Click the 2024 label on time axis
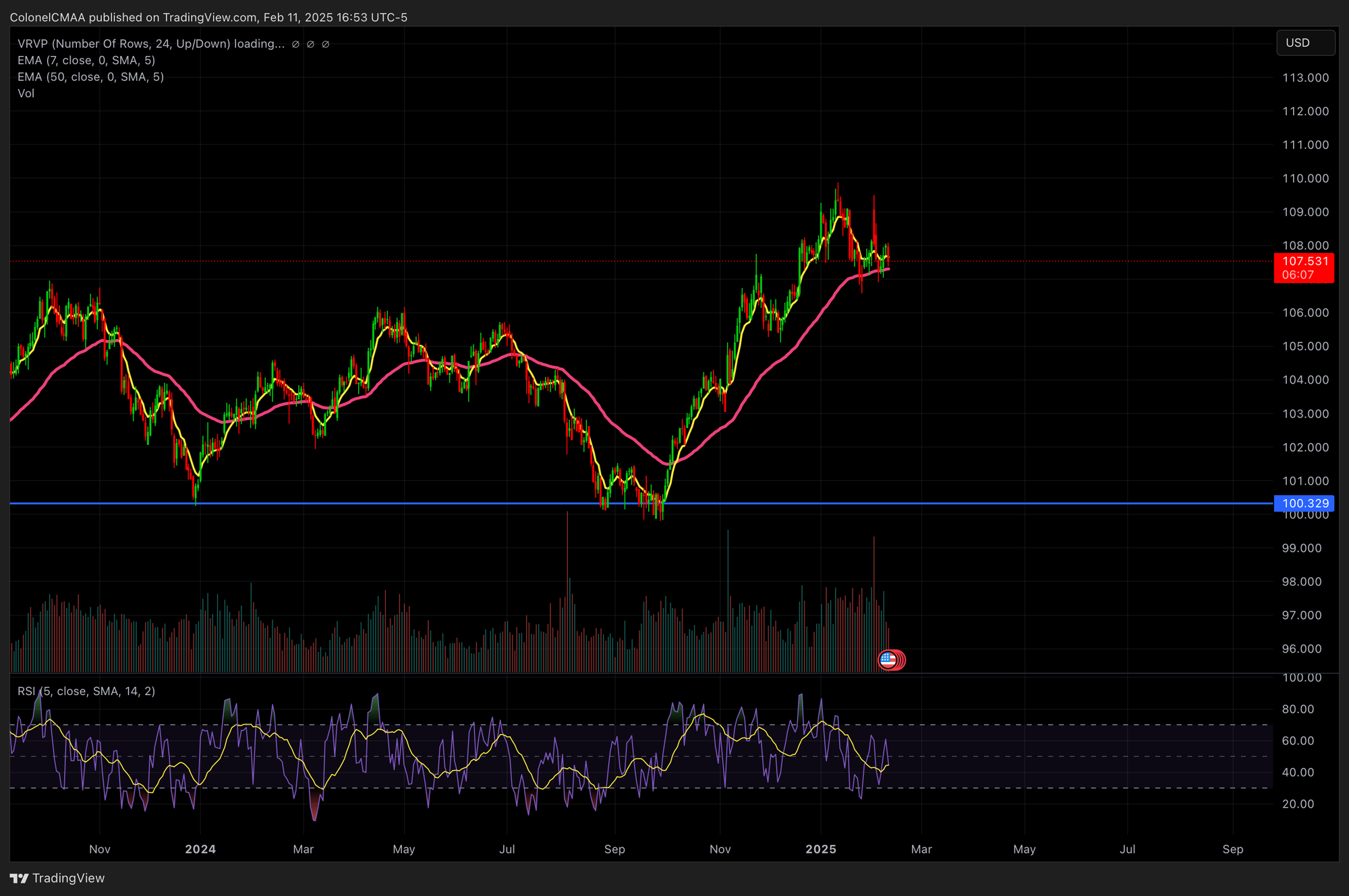 [200, 849]
